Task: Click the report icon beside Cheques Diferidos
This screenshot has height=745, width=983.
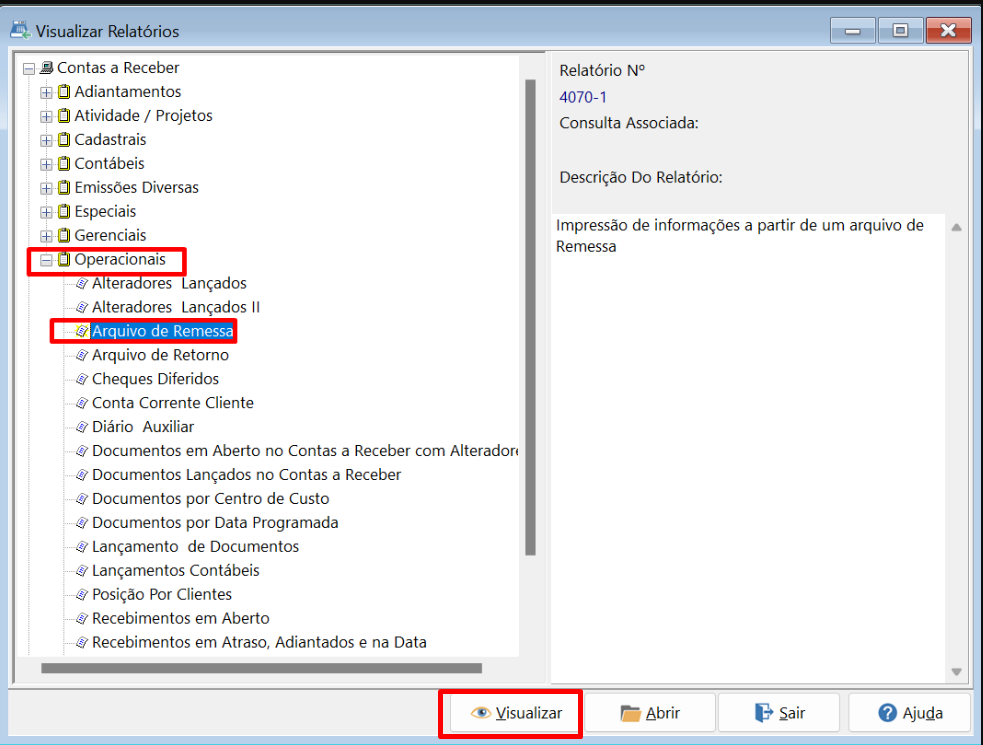Action: click(81, 379)
